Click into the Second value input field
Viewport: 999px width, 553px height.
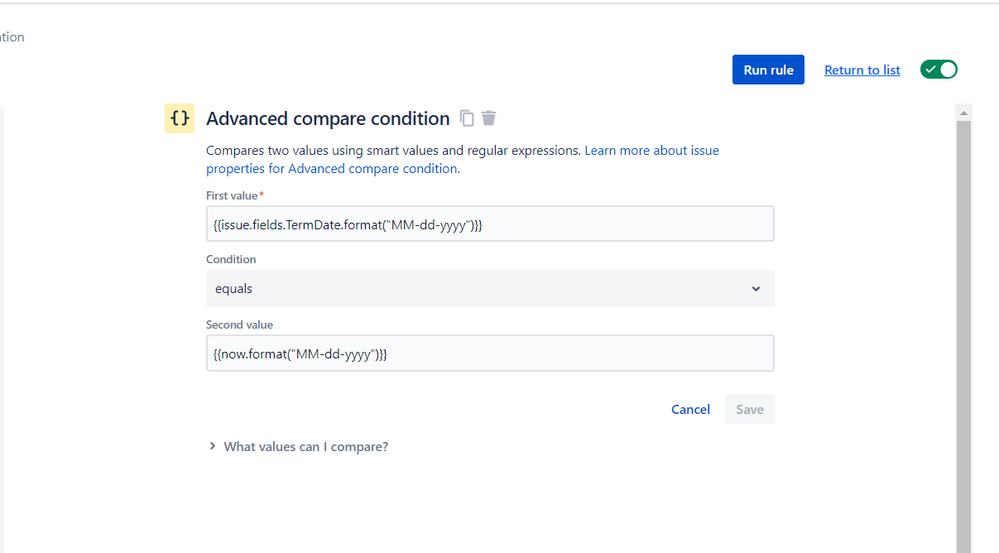(490, 353)
